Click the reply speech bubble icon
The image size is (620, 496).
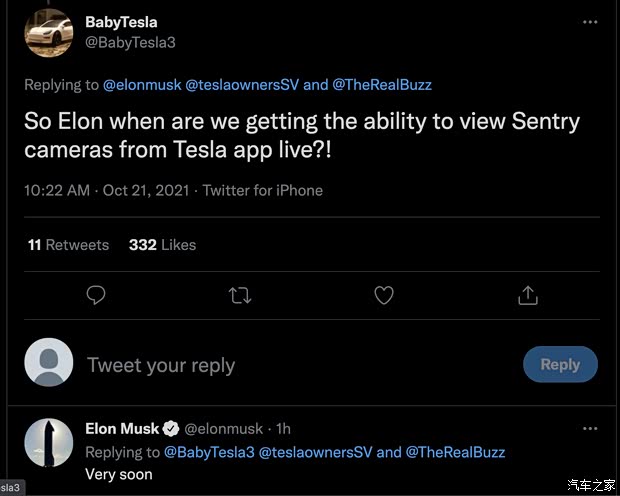[96, 295]
